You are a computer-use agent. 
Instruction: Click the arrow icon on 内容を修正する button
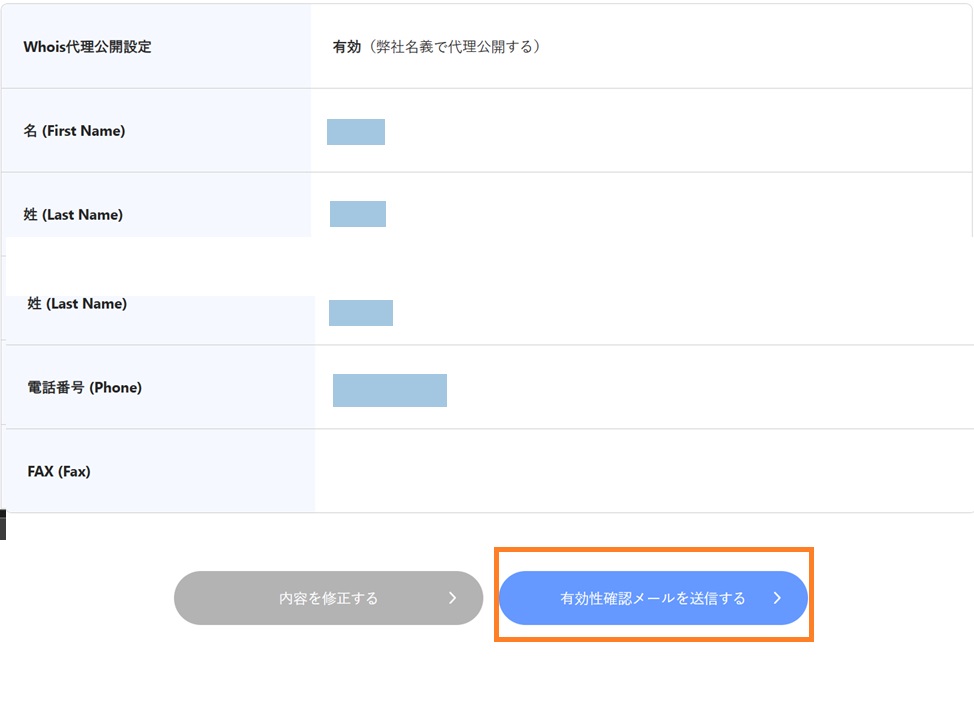click(x=452, y=598)
